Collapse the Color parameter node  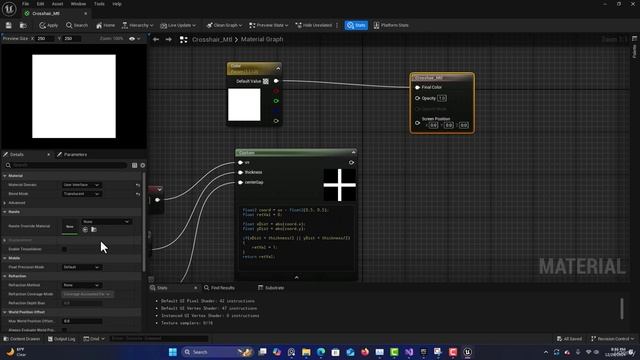pyautogui.click(x=278, y=68)
